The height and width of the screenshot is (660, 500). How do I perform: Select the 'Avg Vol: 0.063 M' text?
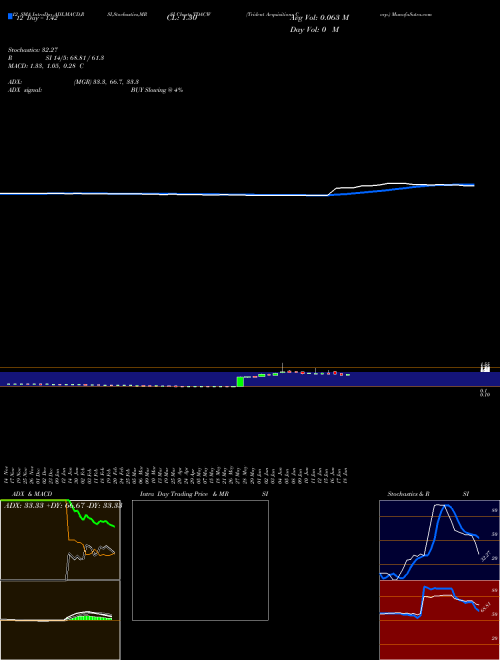tap(319, 18)
